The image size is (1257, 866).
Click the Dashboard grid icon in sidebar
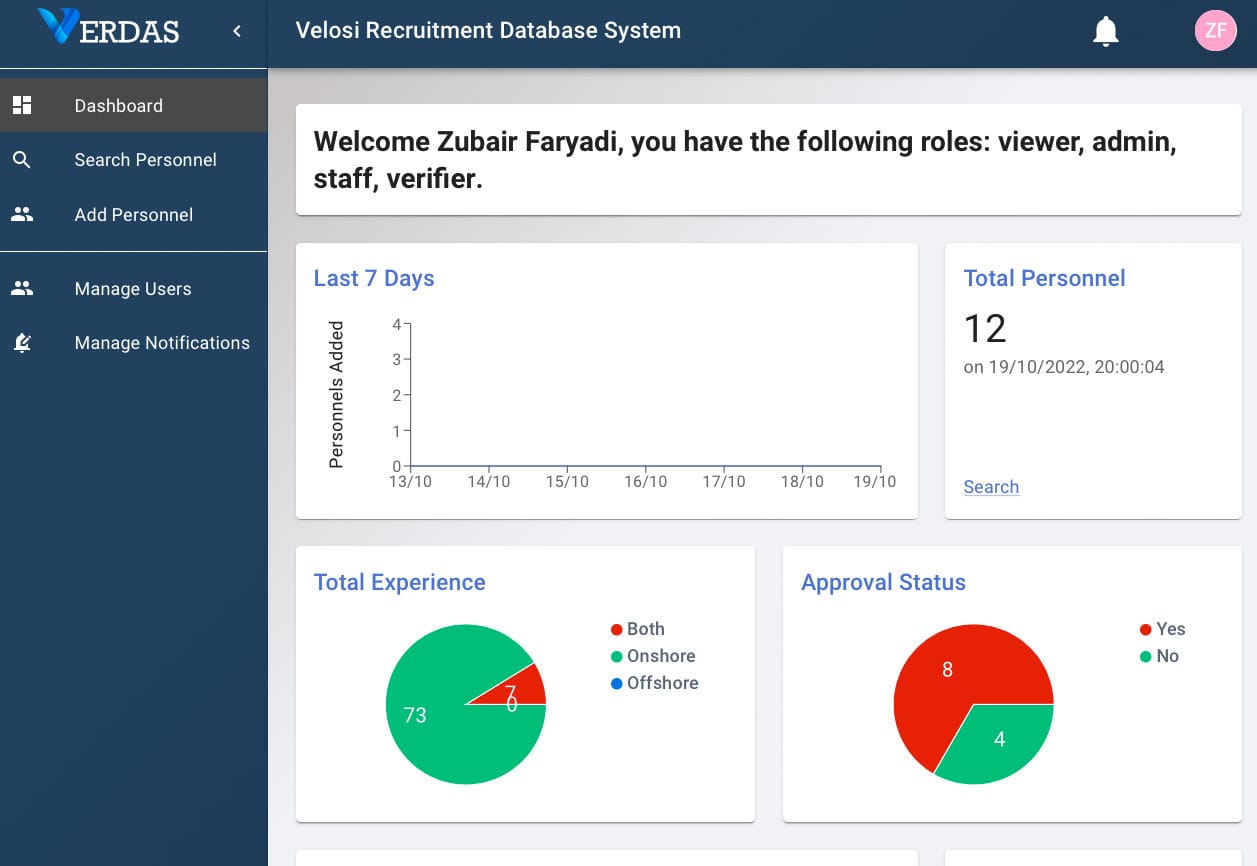(x=22, y=105)
